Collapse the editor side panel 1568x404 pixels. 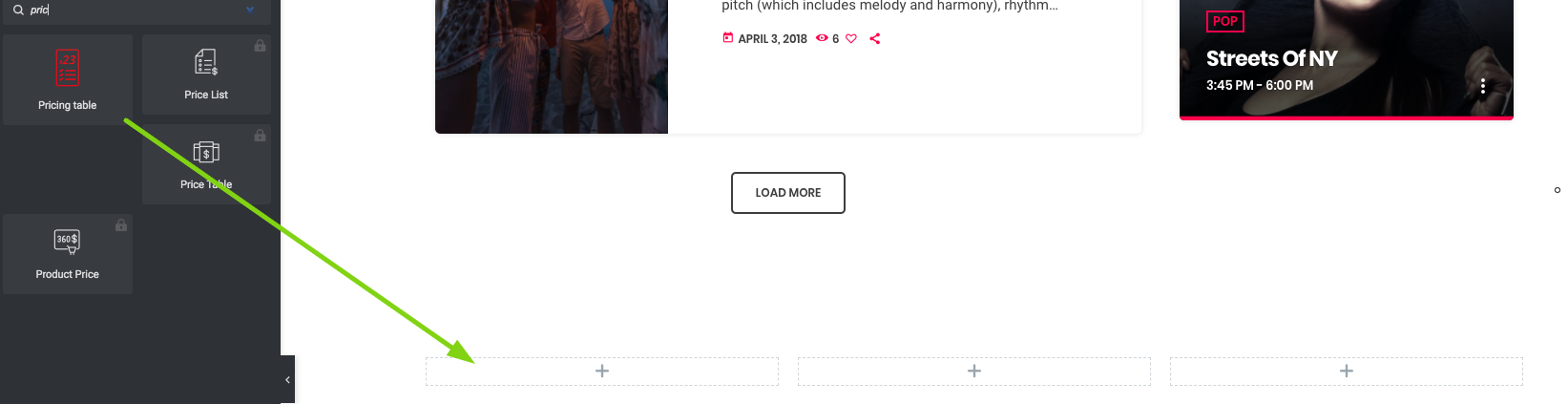(x=287, y=379)
